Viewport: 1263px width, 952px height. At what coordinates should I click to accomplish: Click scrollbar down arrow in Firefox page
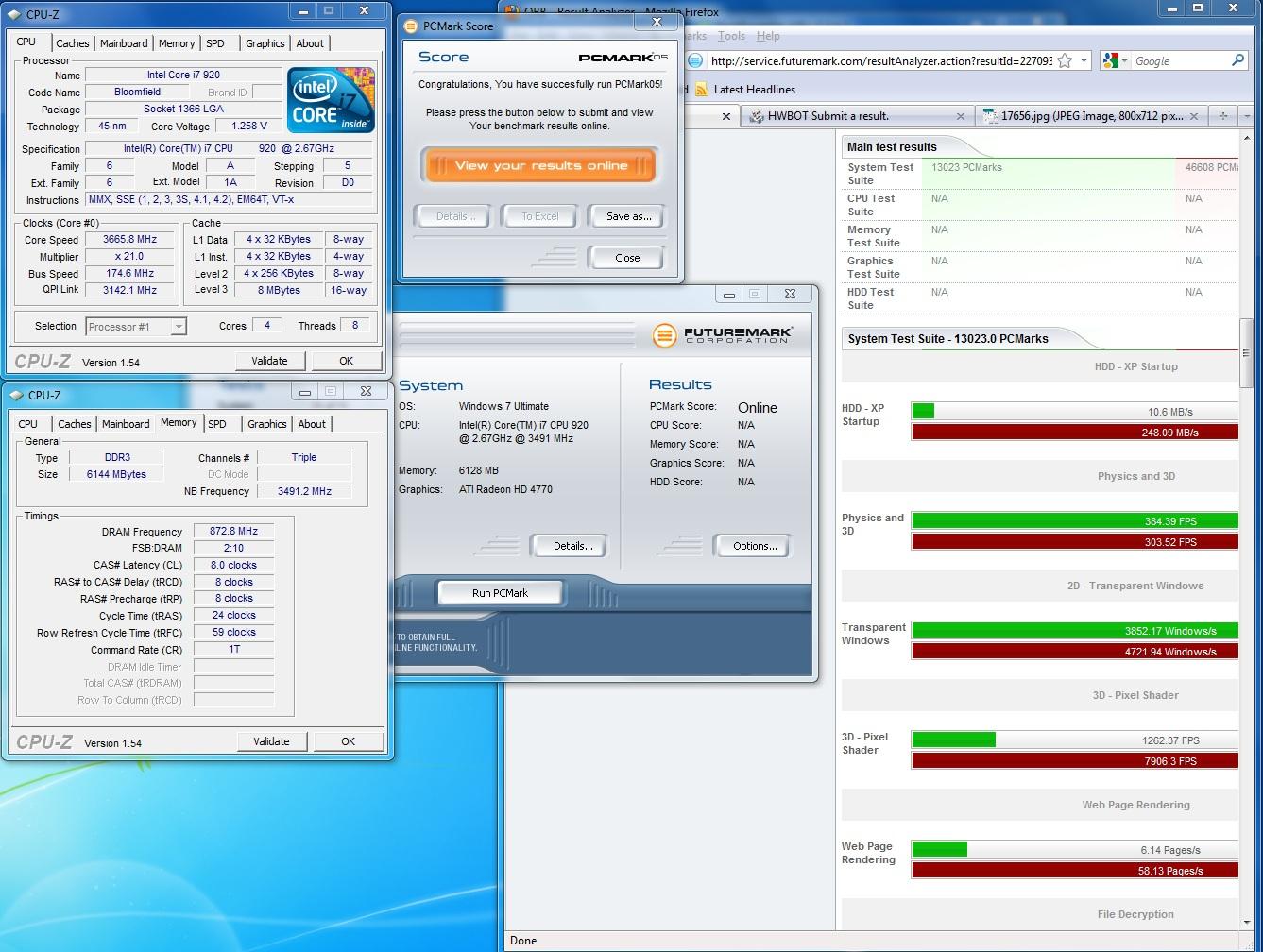[x=1246, y=922]
